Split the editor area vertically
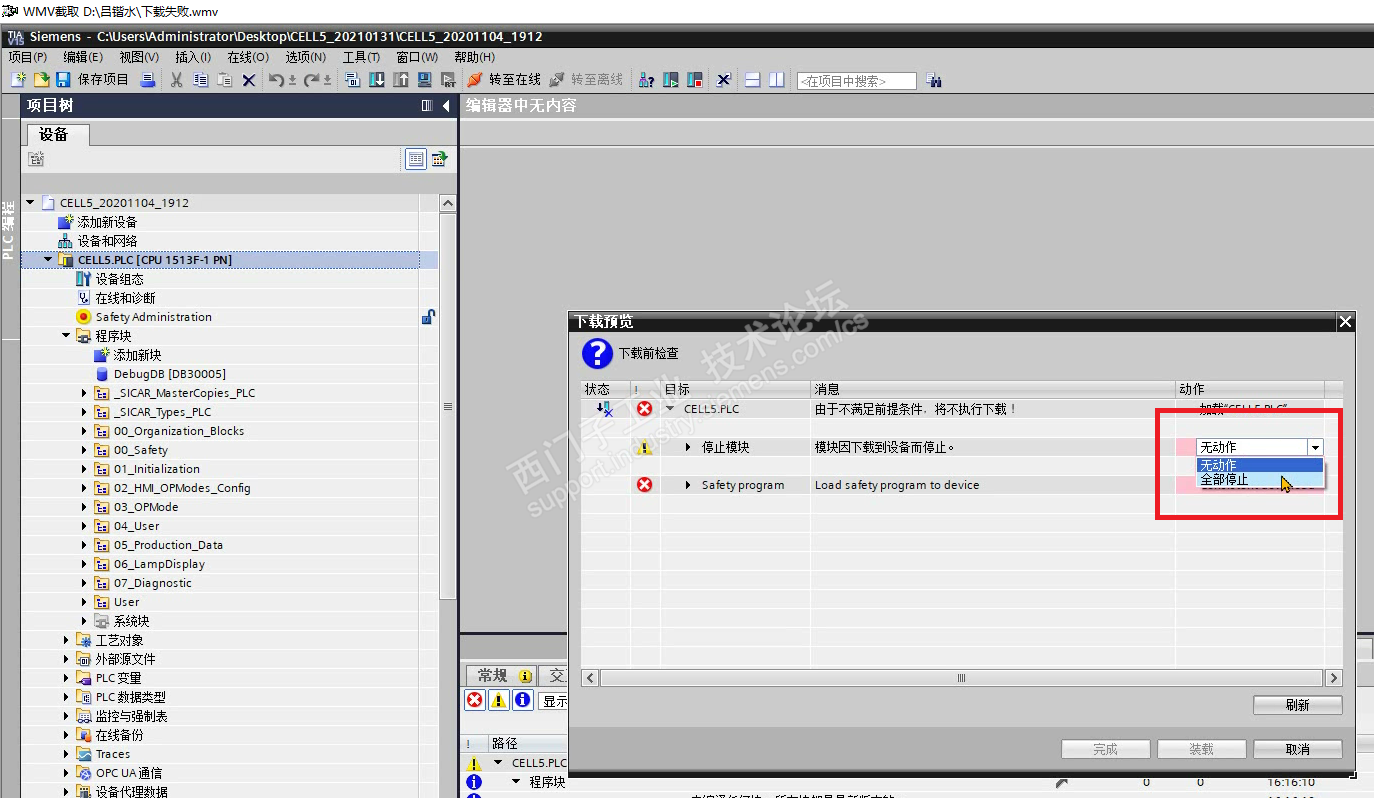 tap(777, 80)
